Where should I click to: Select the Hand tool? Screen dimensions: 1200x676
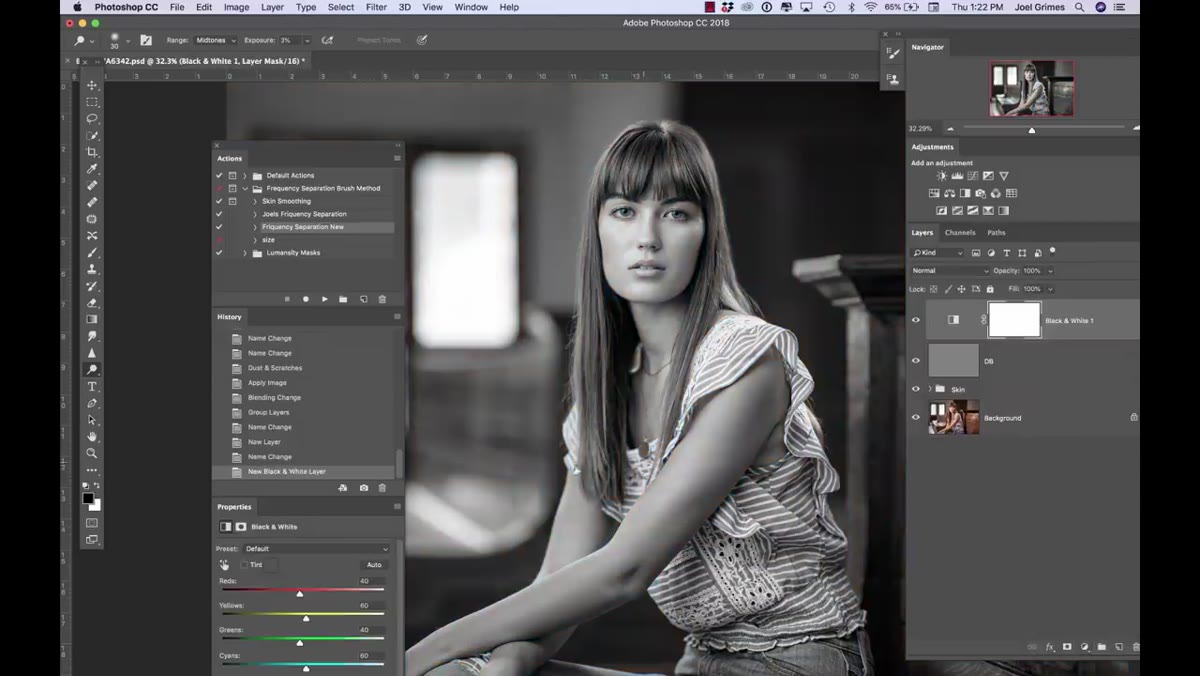[x=92, y=436]
